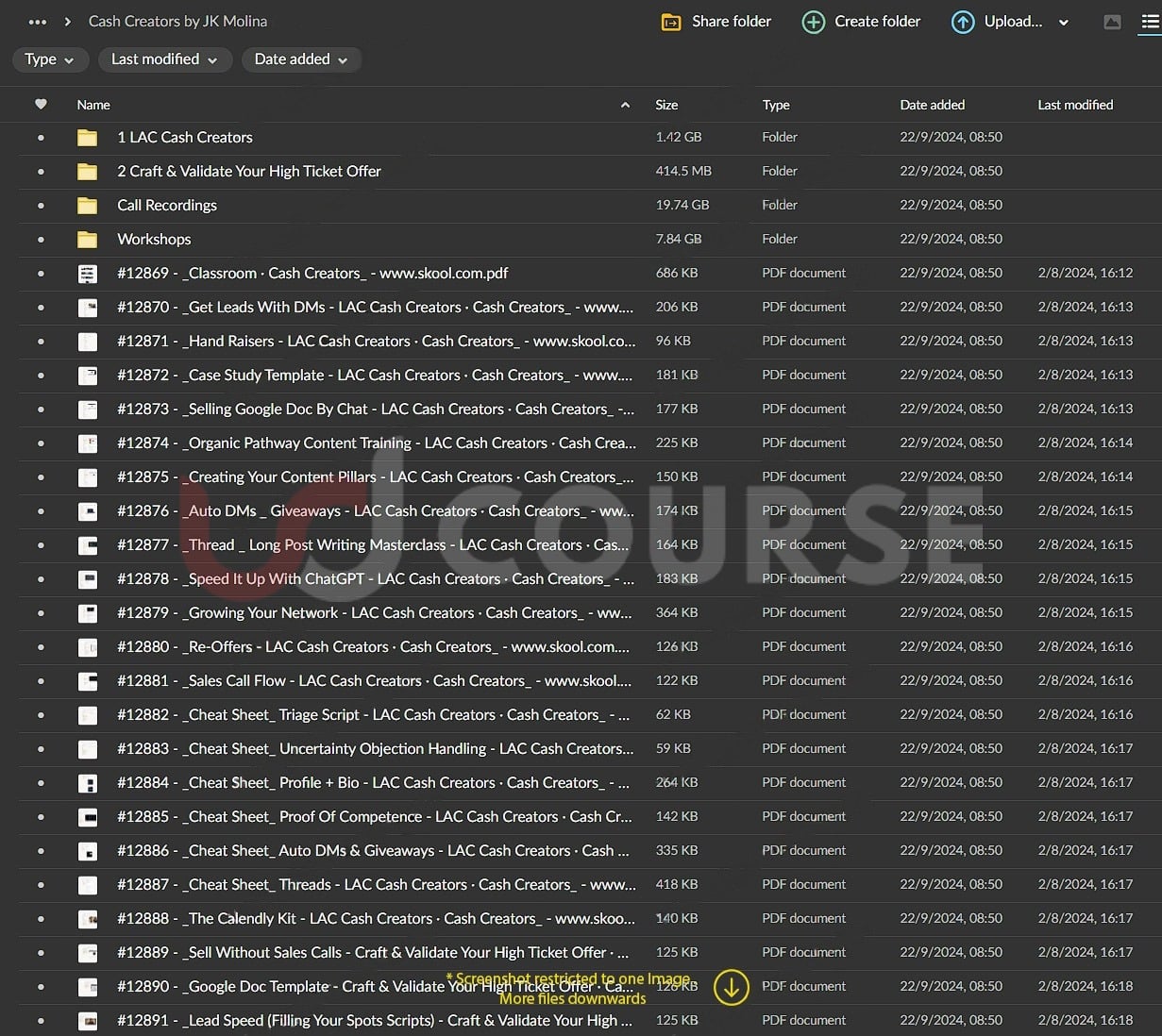1162x1036 pixels.
Task: Sort by the Name column header
Action: click(93, 105)
